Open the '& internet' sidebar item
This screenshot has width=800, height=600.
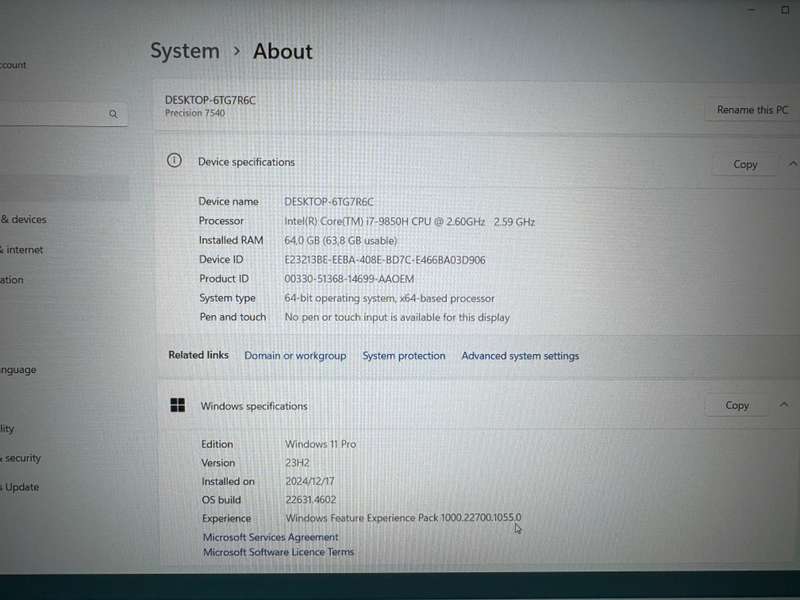[x=21, y=249]
